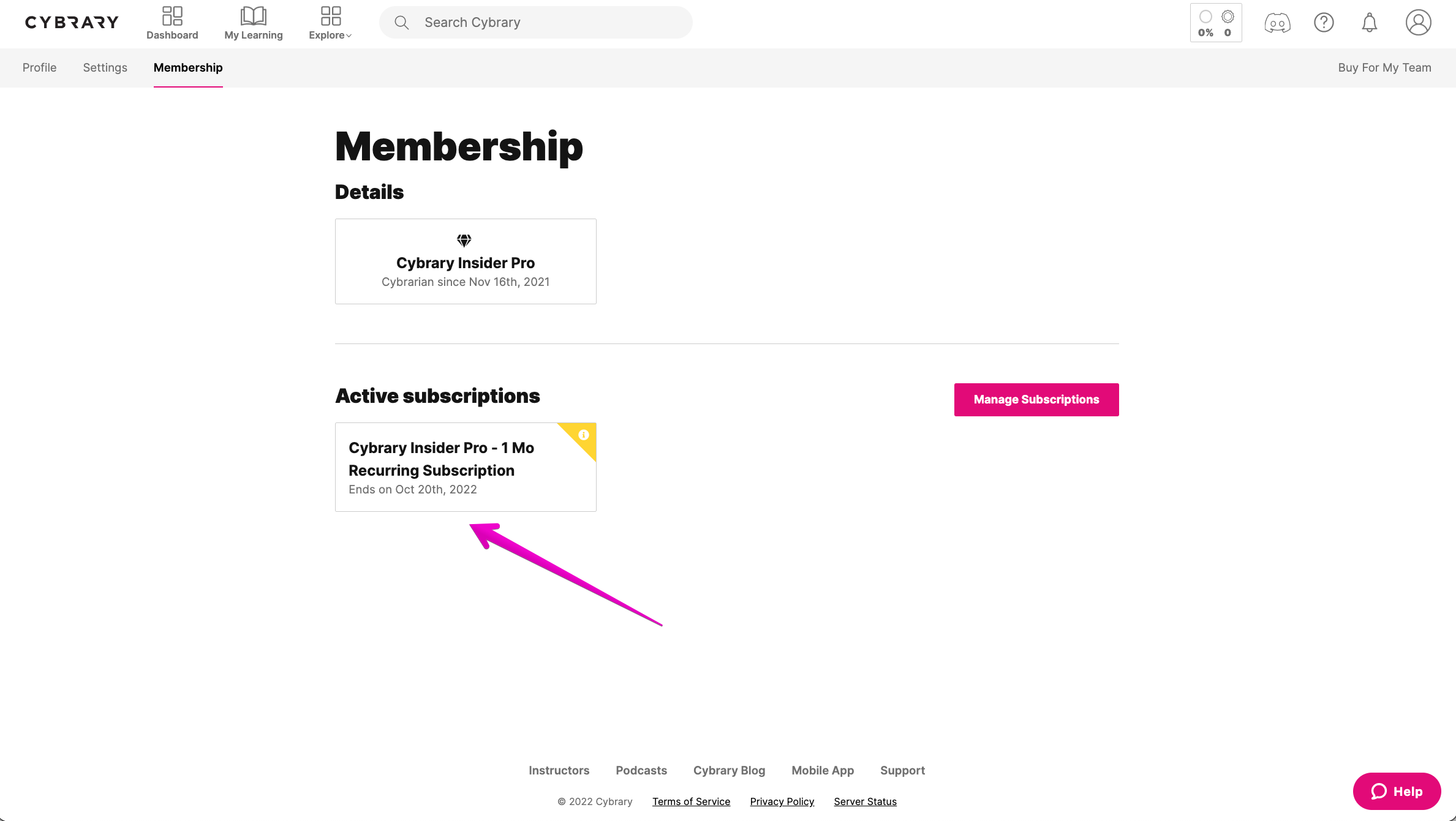This screenshot has height=821, width=1456.
Task: Open the Cybrary Blog footer link
Action: coord(729,770)
